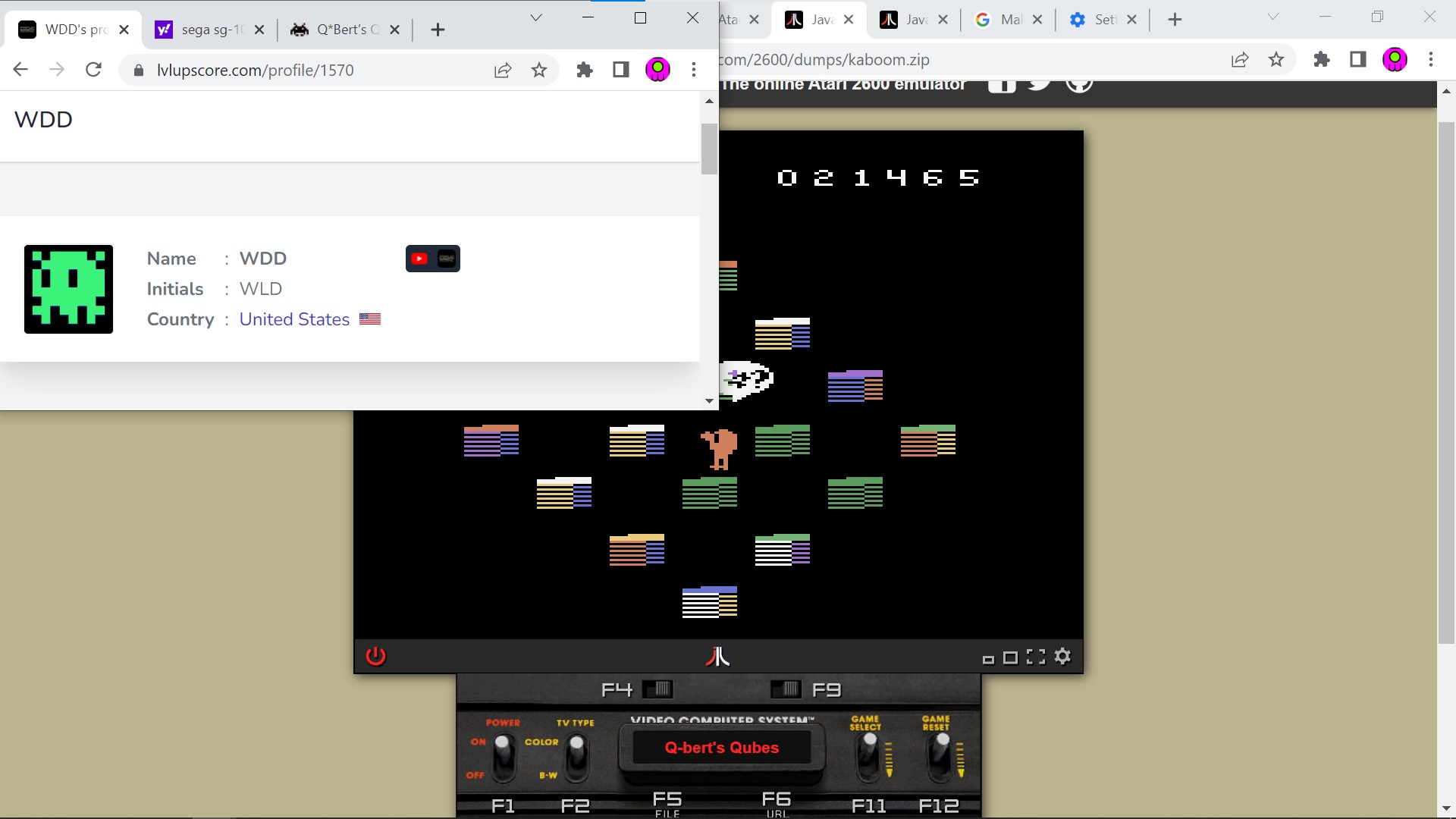
Task: Flip the console POWER on/off switch
Action: coord(502,757)
